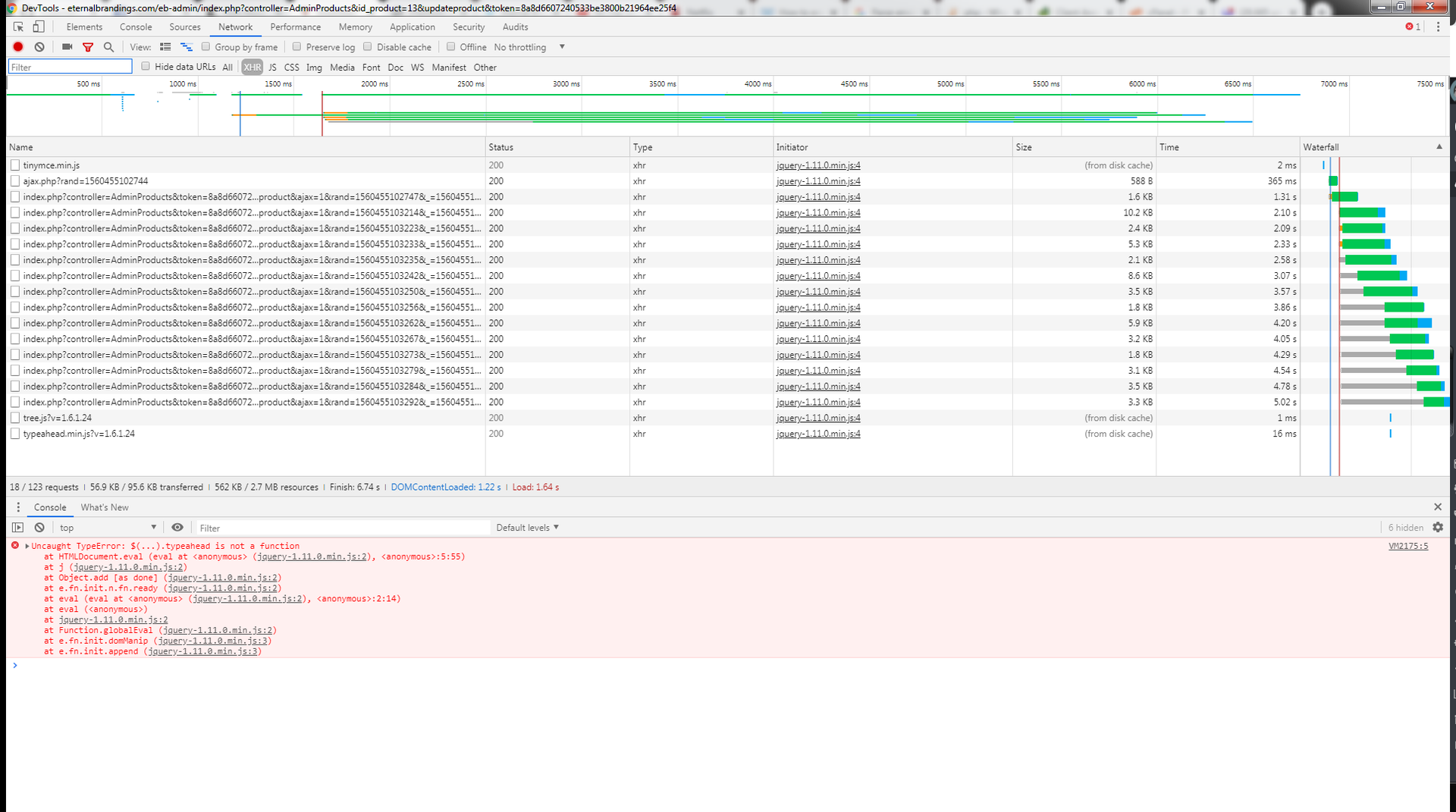
Task: Switch to What's New drawer tab
Action: point(105,507)
